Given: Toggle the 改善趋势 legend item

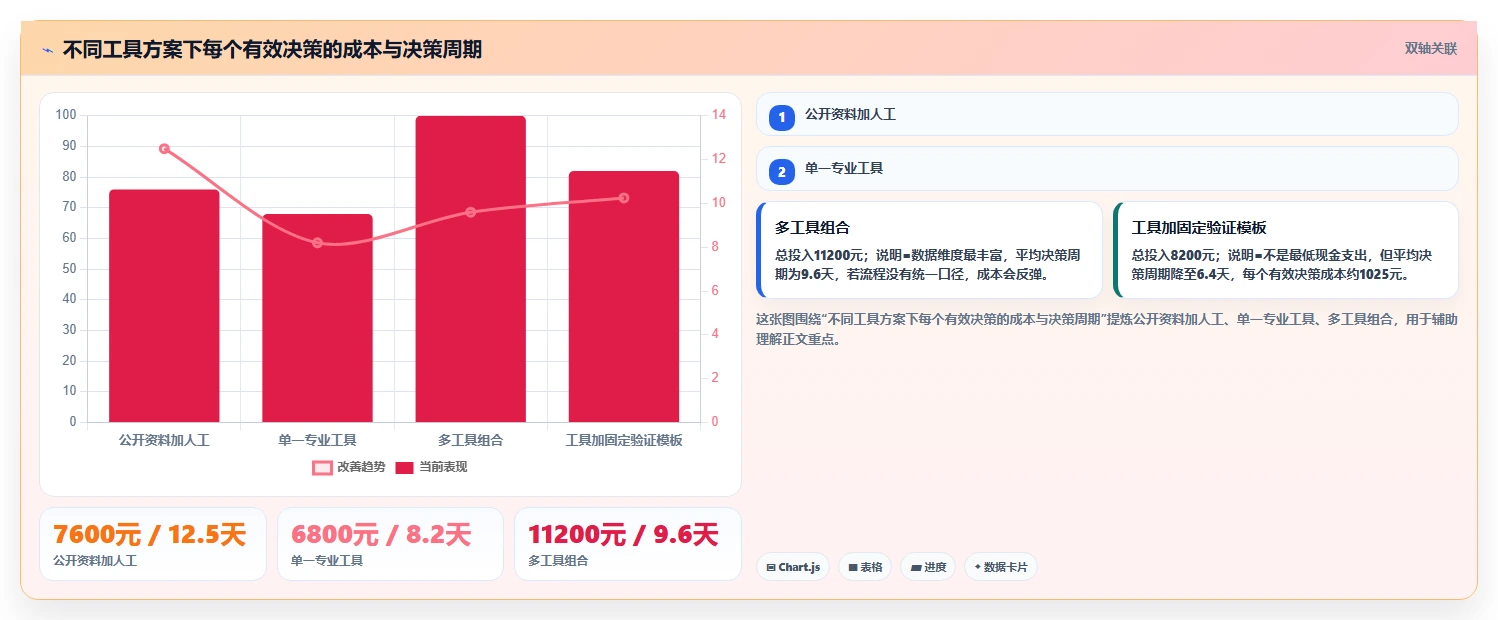Looking at the screenshot, I should (348, 467).
